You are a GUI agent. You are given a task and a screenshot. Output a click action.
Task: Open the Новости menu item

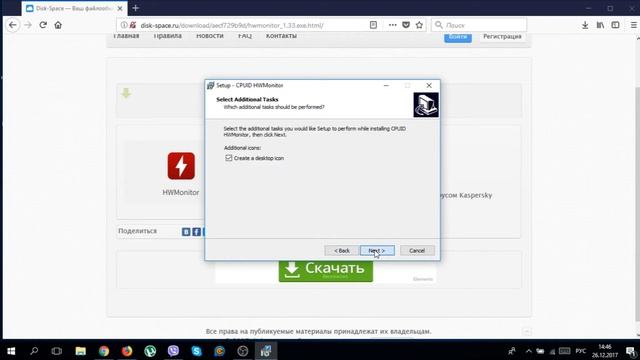click(210, 36)
